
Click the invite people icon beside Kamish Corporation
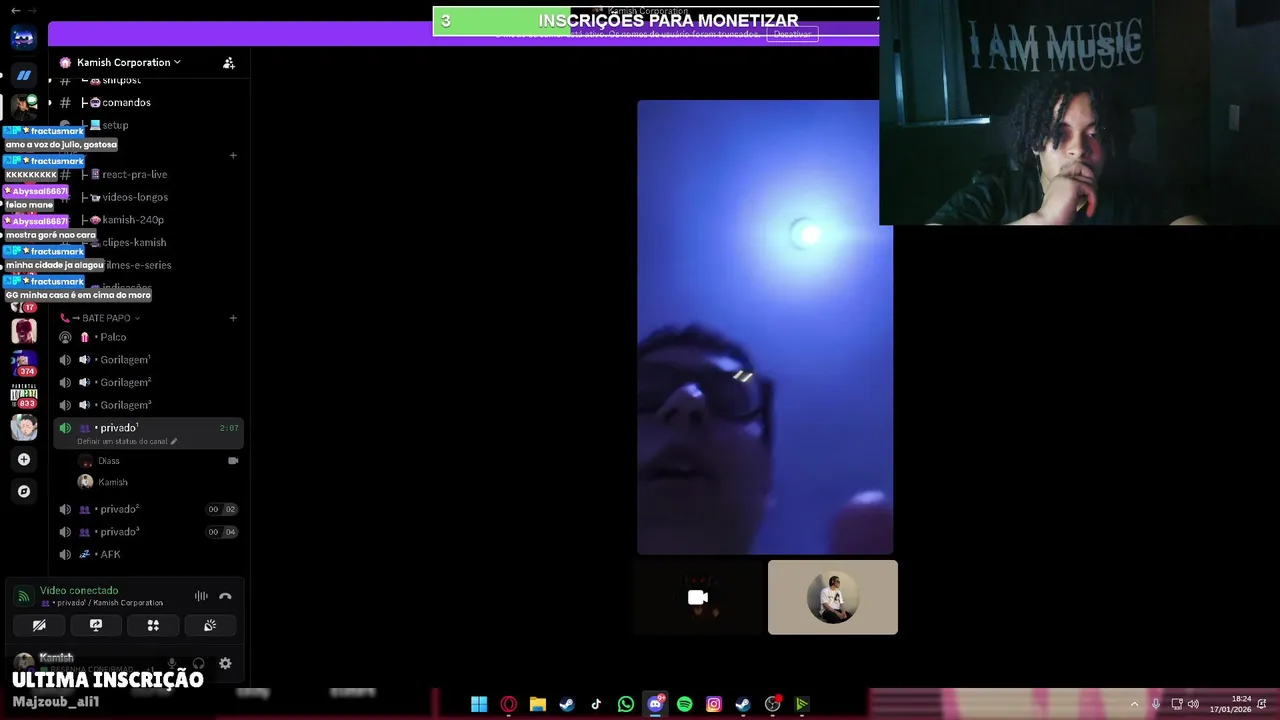[x=229, y=62]
